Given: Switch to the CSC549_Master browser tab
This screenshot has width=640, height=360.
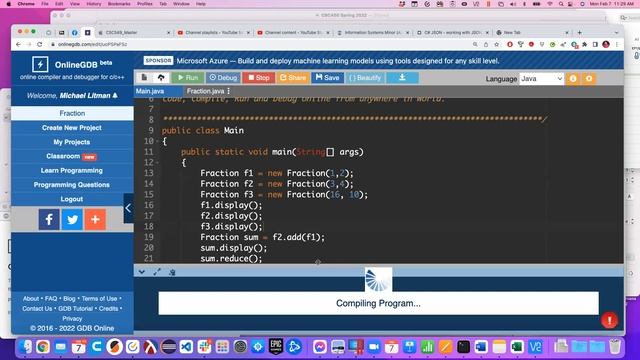Looking at the screenshot, I should [x=133, y=32].
